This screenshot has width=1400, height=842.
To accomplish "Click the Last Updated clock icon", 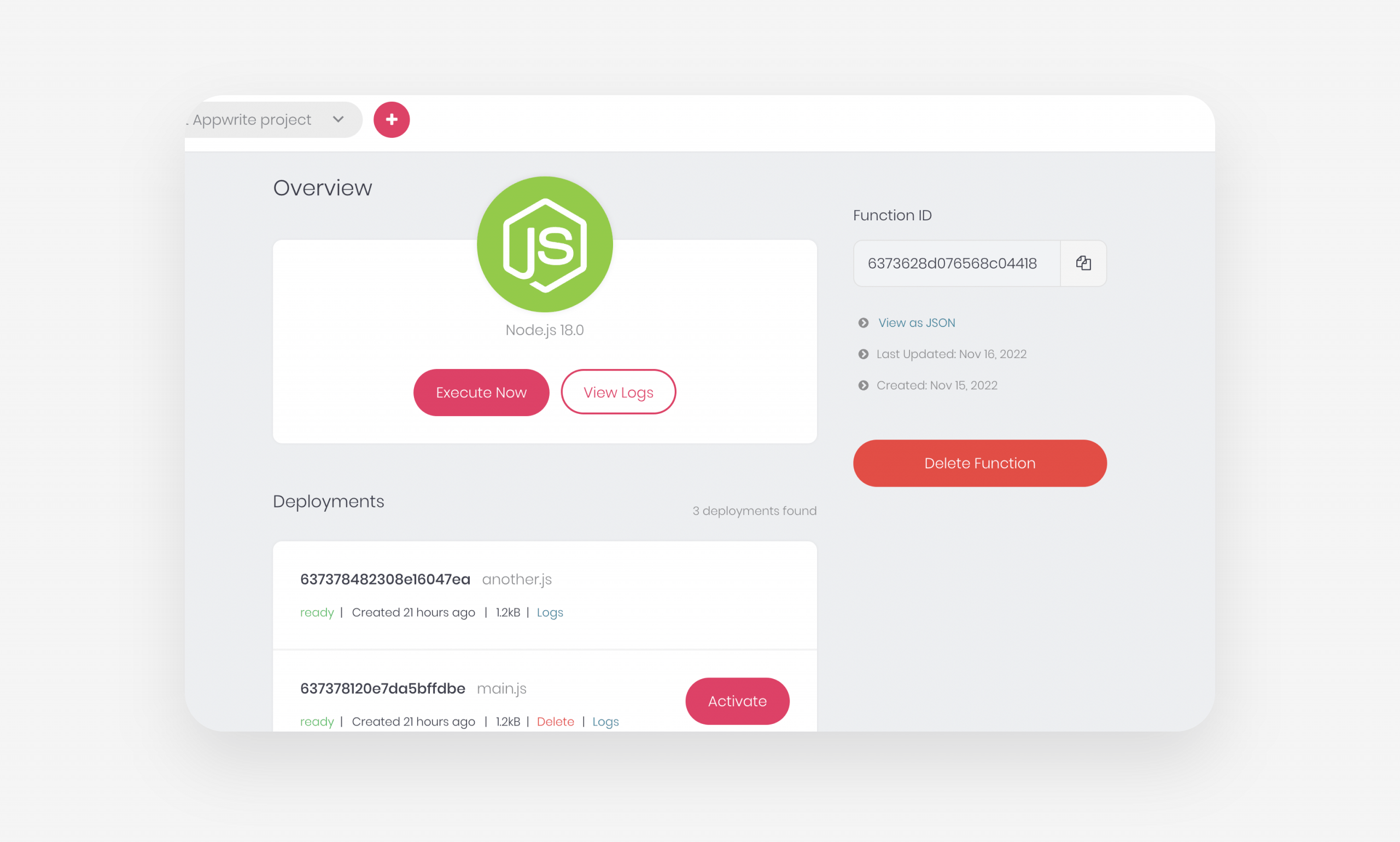I will (x=861, y=353).
